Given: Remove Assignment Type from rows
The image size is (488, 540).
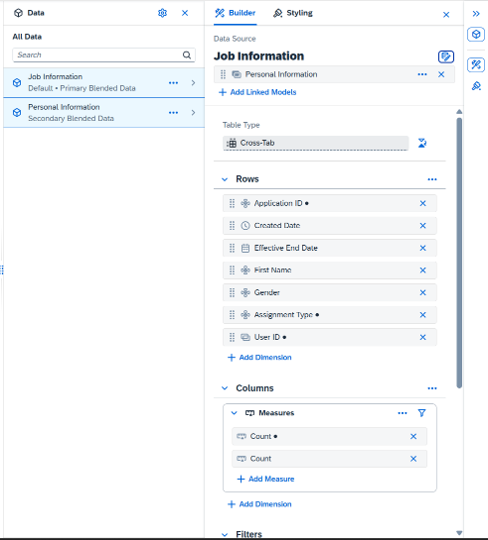Looking at the screenshot, I should coord(423,315).
